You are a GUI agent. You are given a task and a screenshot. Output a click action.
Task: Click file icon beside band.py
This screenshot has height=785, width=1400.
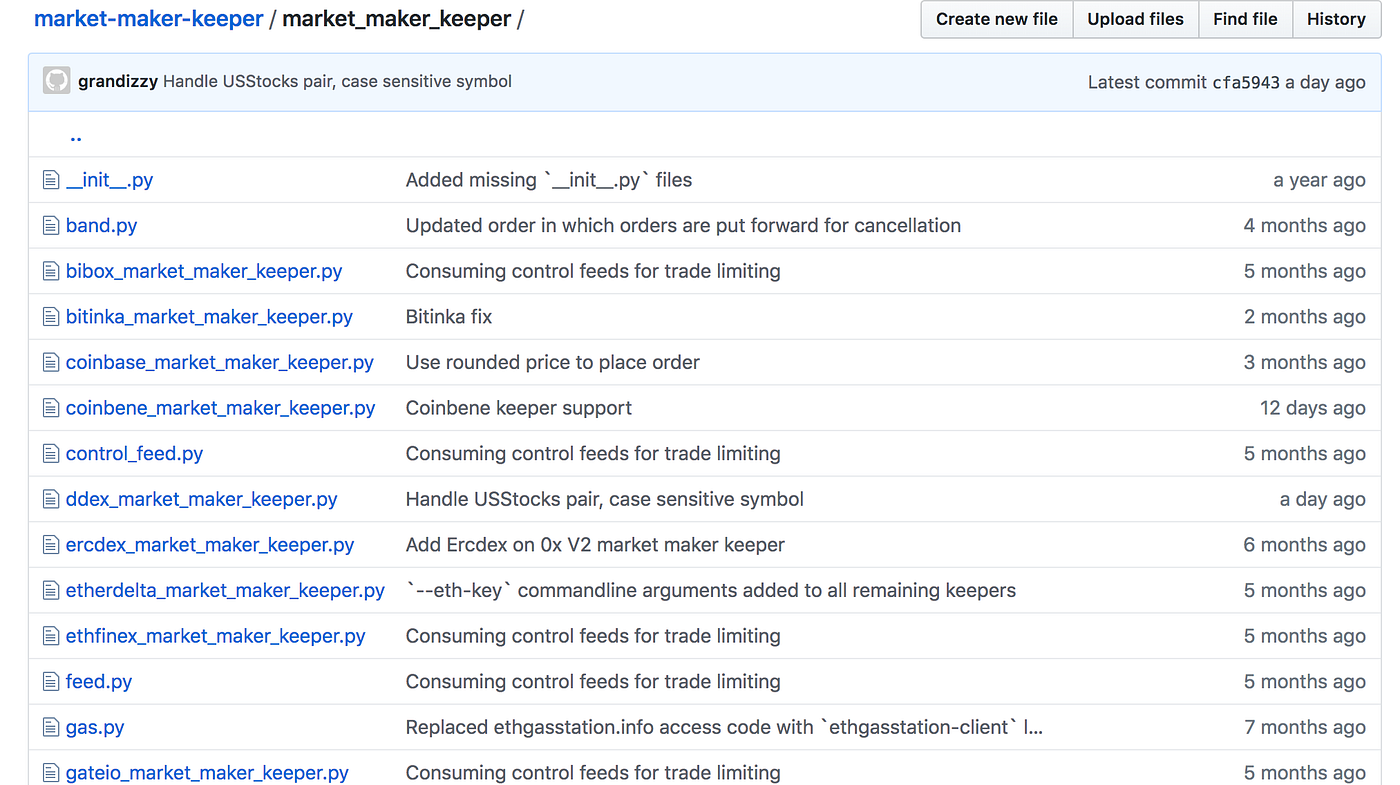pyautogui.click(x=51, y=226)
